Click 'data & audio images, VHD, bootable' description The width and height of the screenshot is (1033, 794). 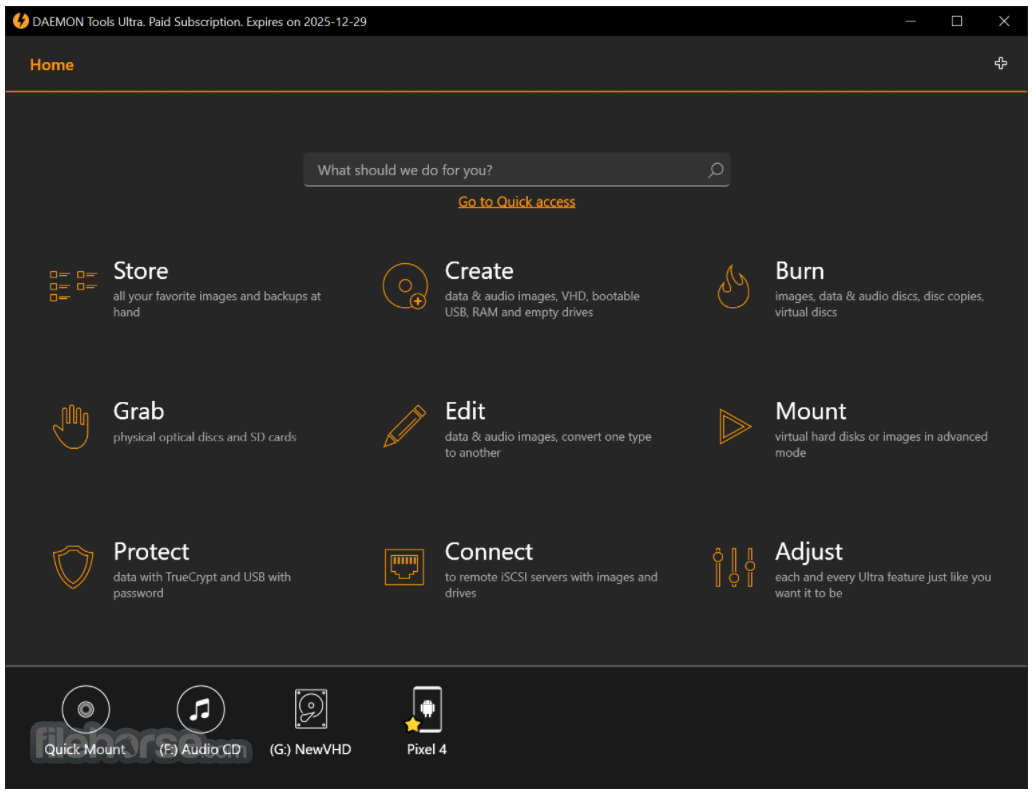click(x=542, y=304)
